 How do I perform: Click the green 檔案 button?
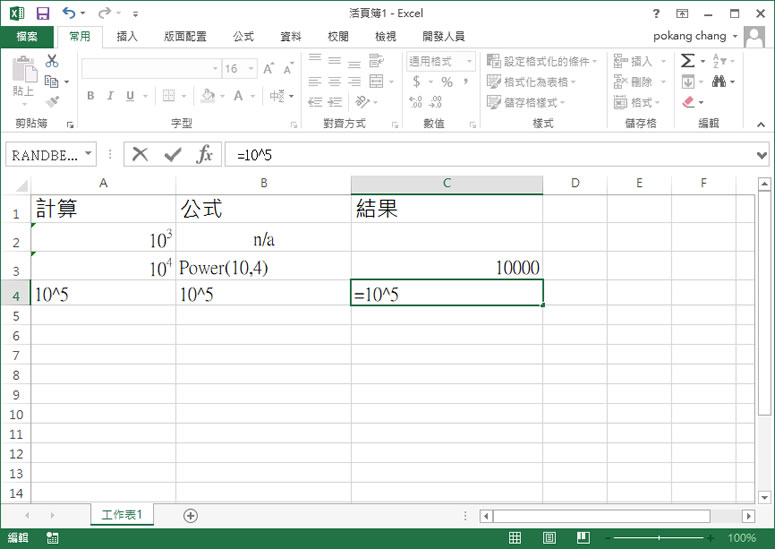point(27,36)
